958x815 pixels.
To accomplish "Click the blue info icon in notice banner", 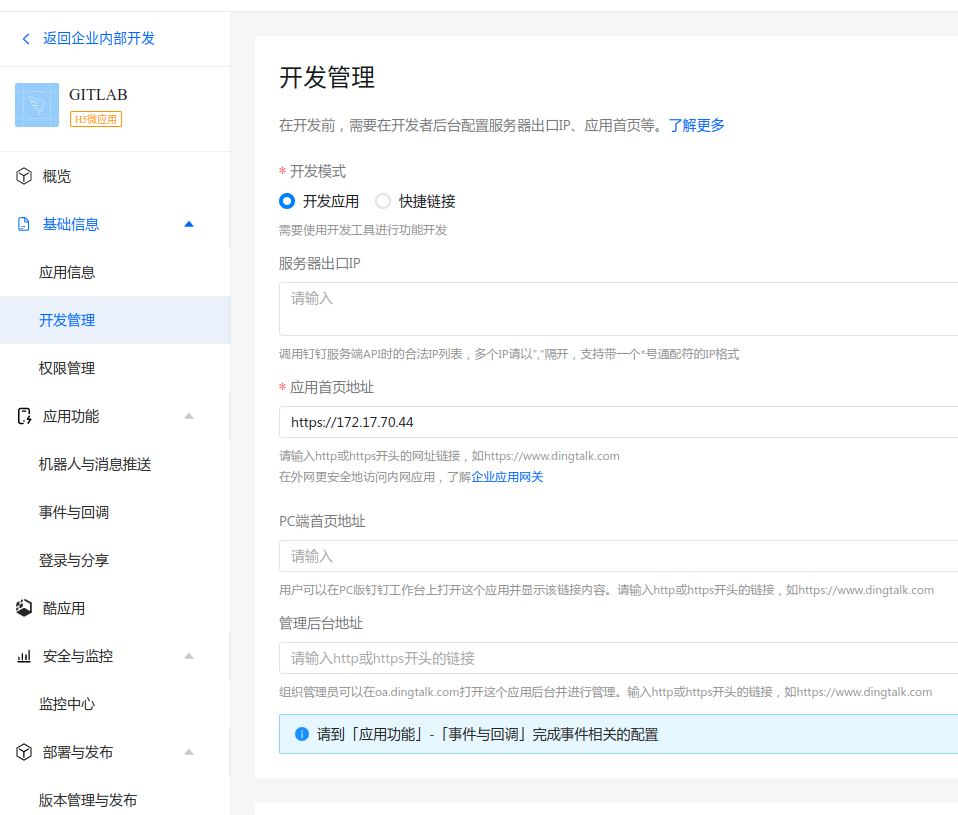I will 302,734.
